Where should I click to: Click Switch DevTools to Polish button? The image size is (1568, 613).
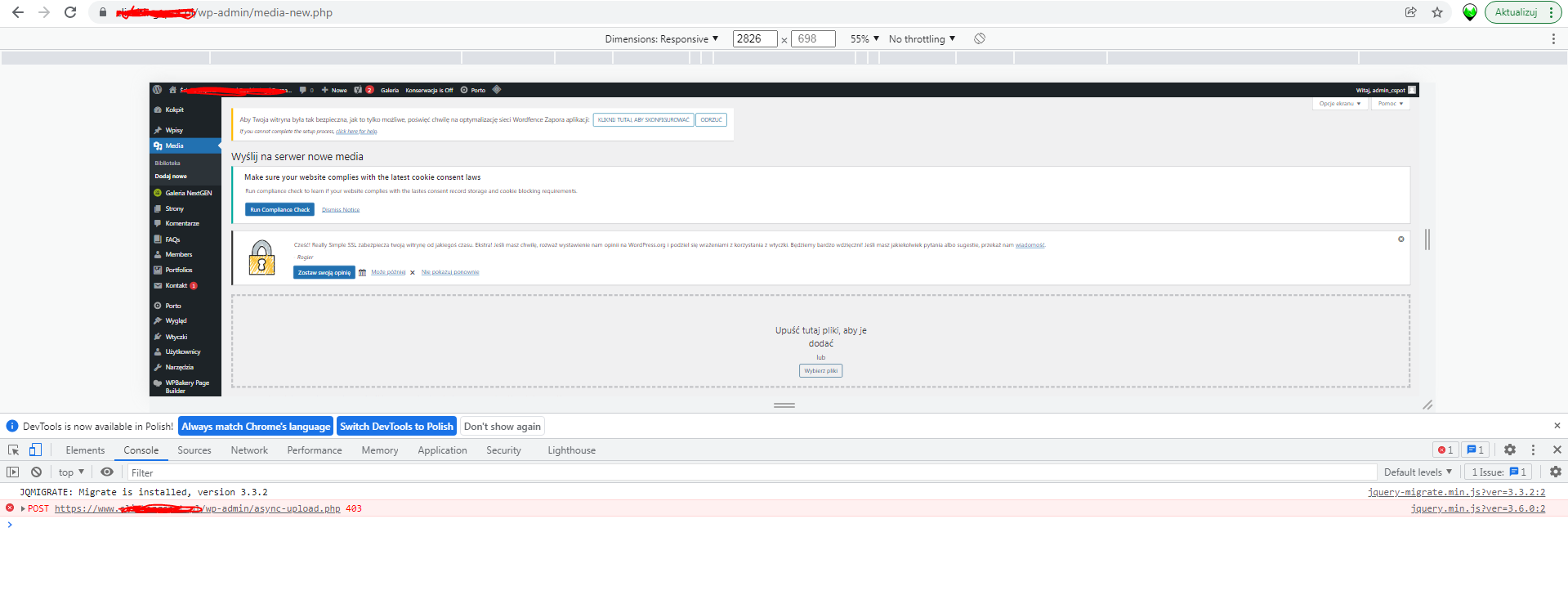coord(396,426)
